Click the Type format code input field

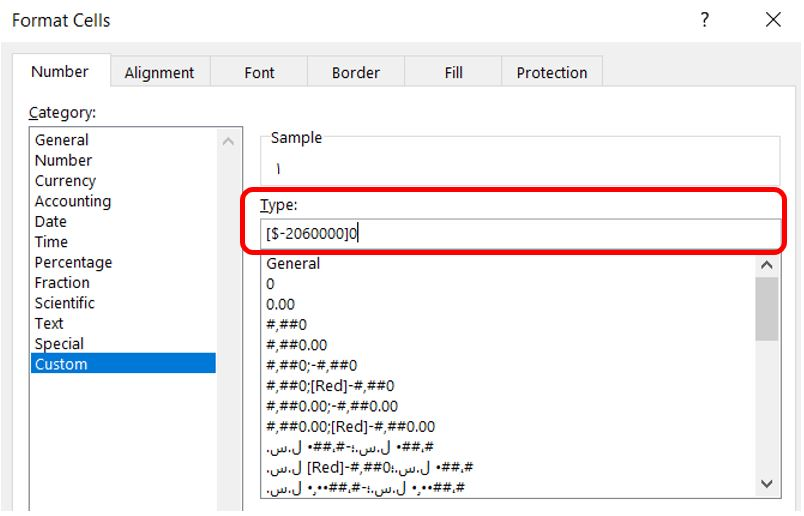click(520, 234)
